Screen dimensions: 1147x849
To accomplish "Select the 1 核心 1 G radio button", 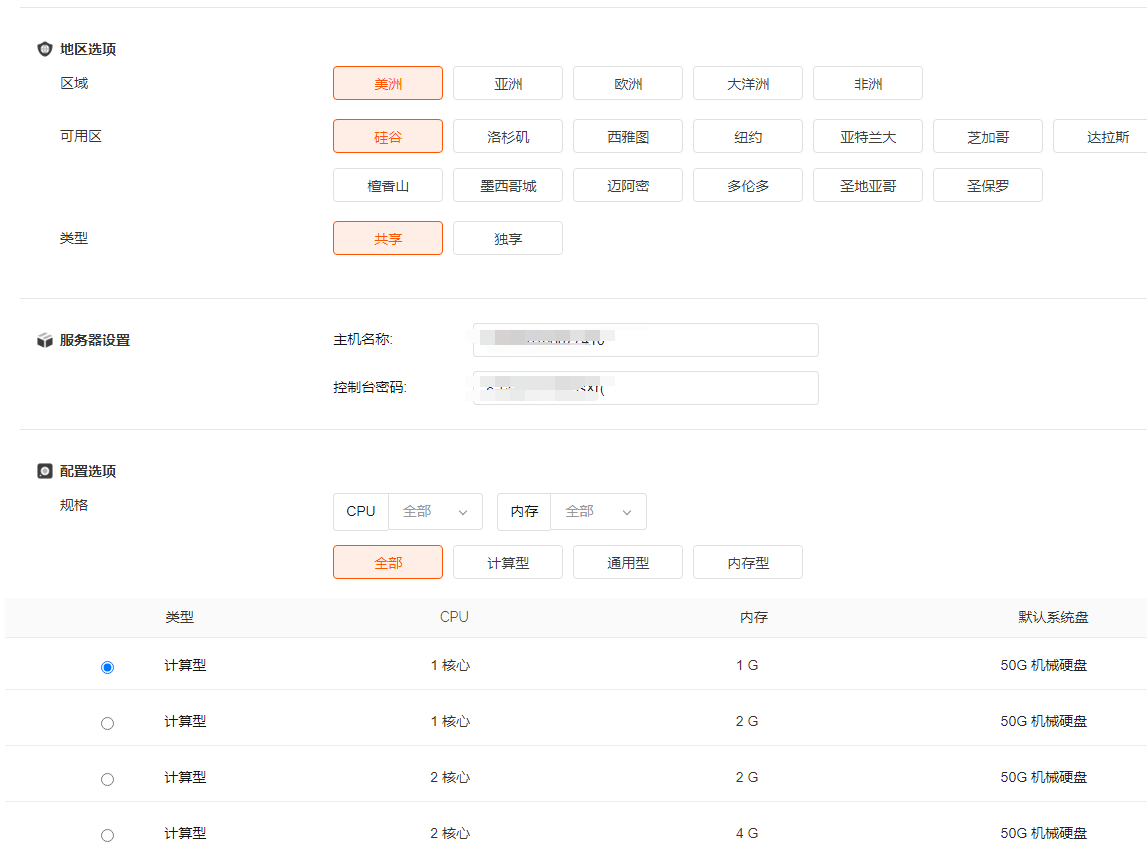I will click(x=108, y=667).
